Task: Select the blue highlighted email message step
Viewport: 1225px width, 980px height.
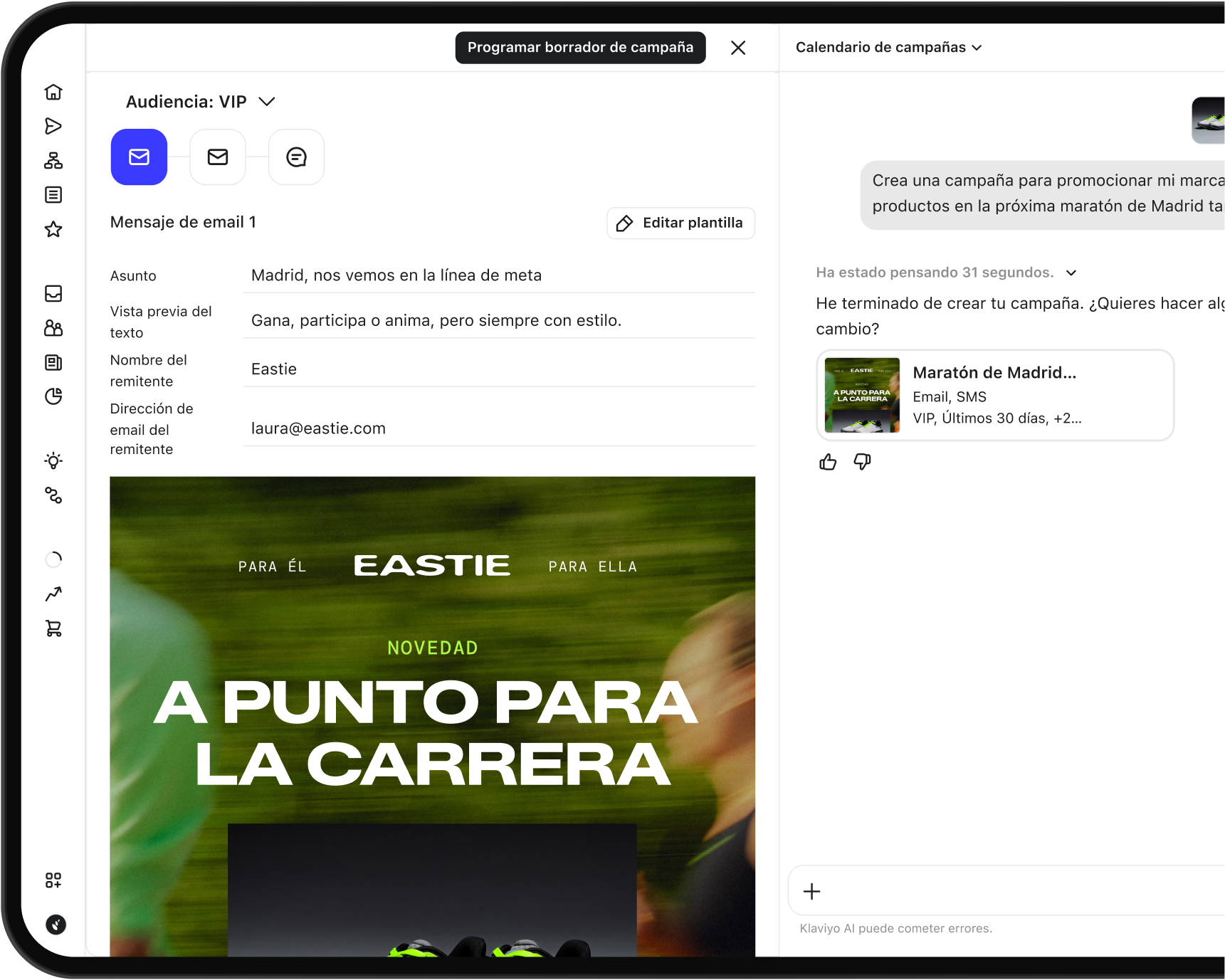Action: (139, 157)
